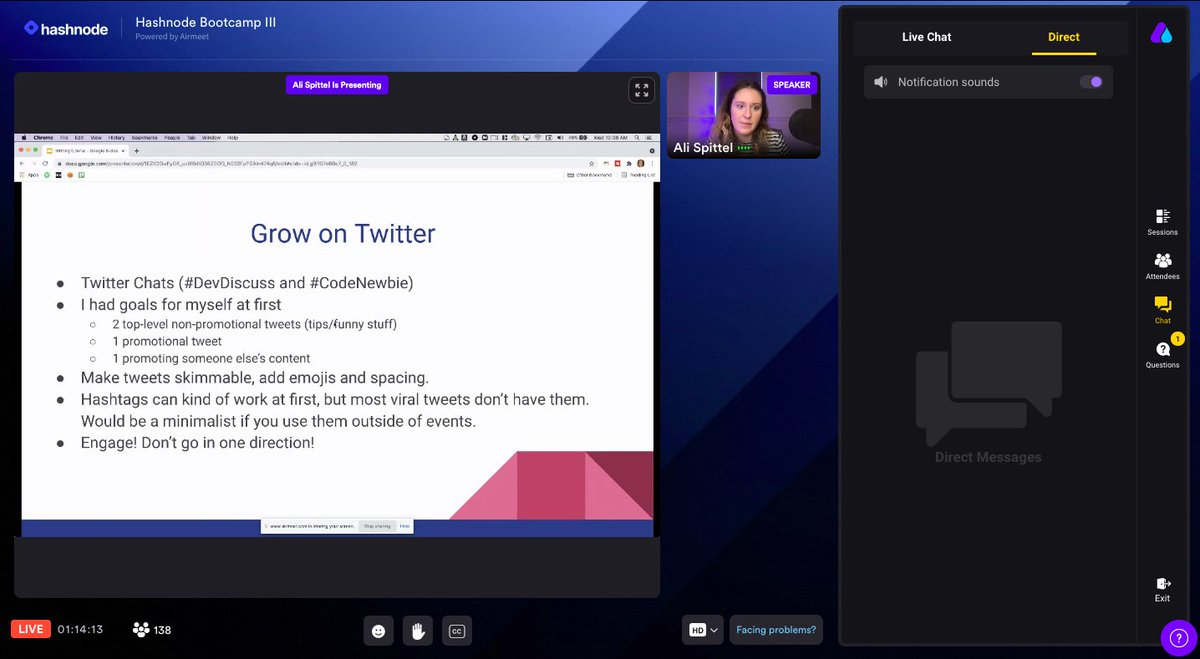The height and width of the screenshot is (659, 1200).
Task: Open the help question mark button
Action: [1178, 638]
